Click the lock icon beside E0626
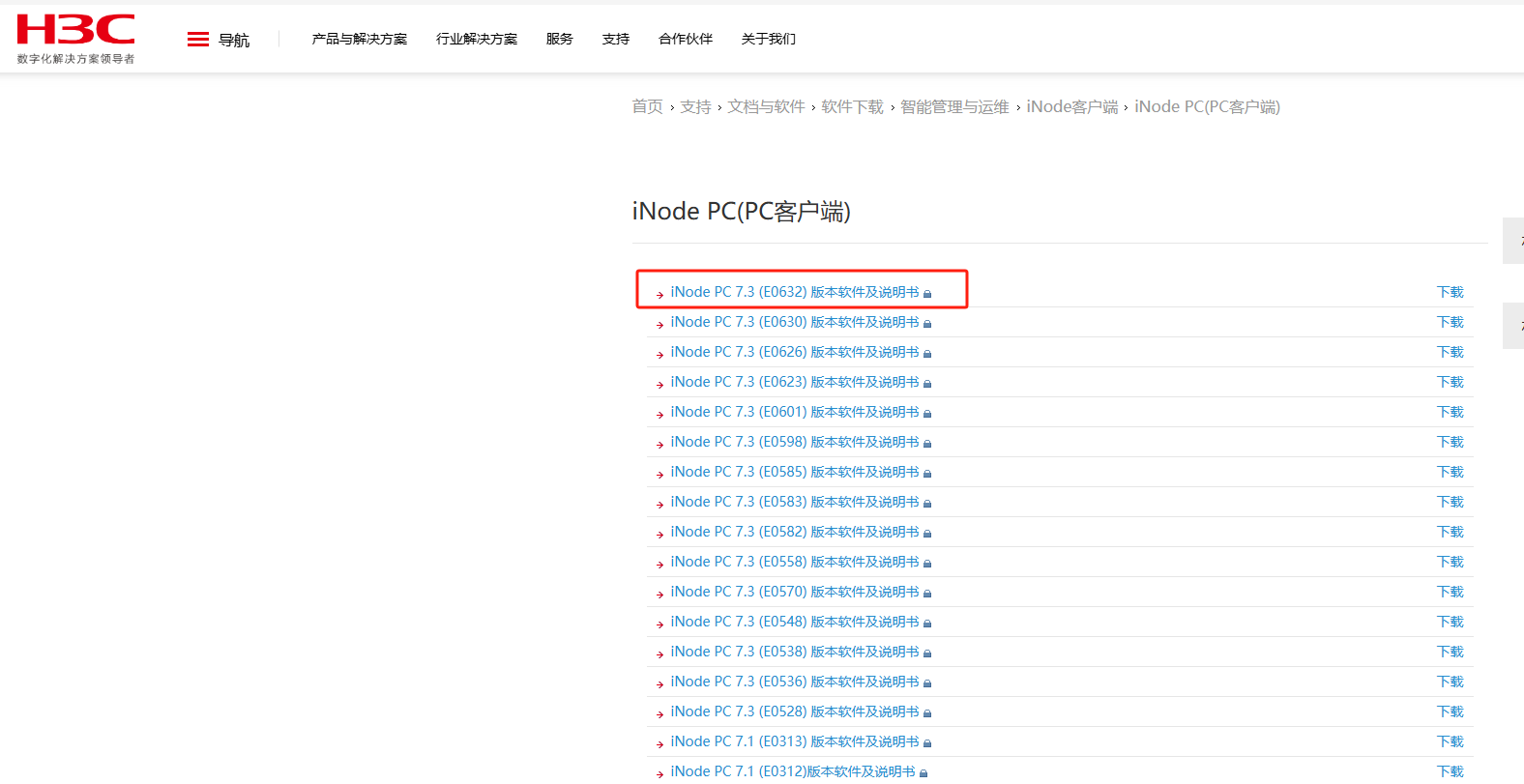 click(x=927, y=354)
